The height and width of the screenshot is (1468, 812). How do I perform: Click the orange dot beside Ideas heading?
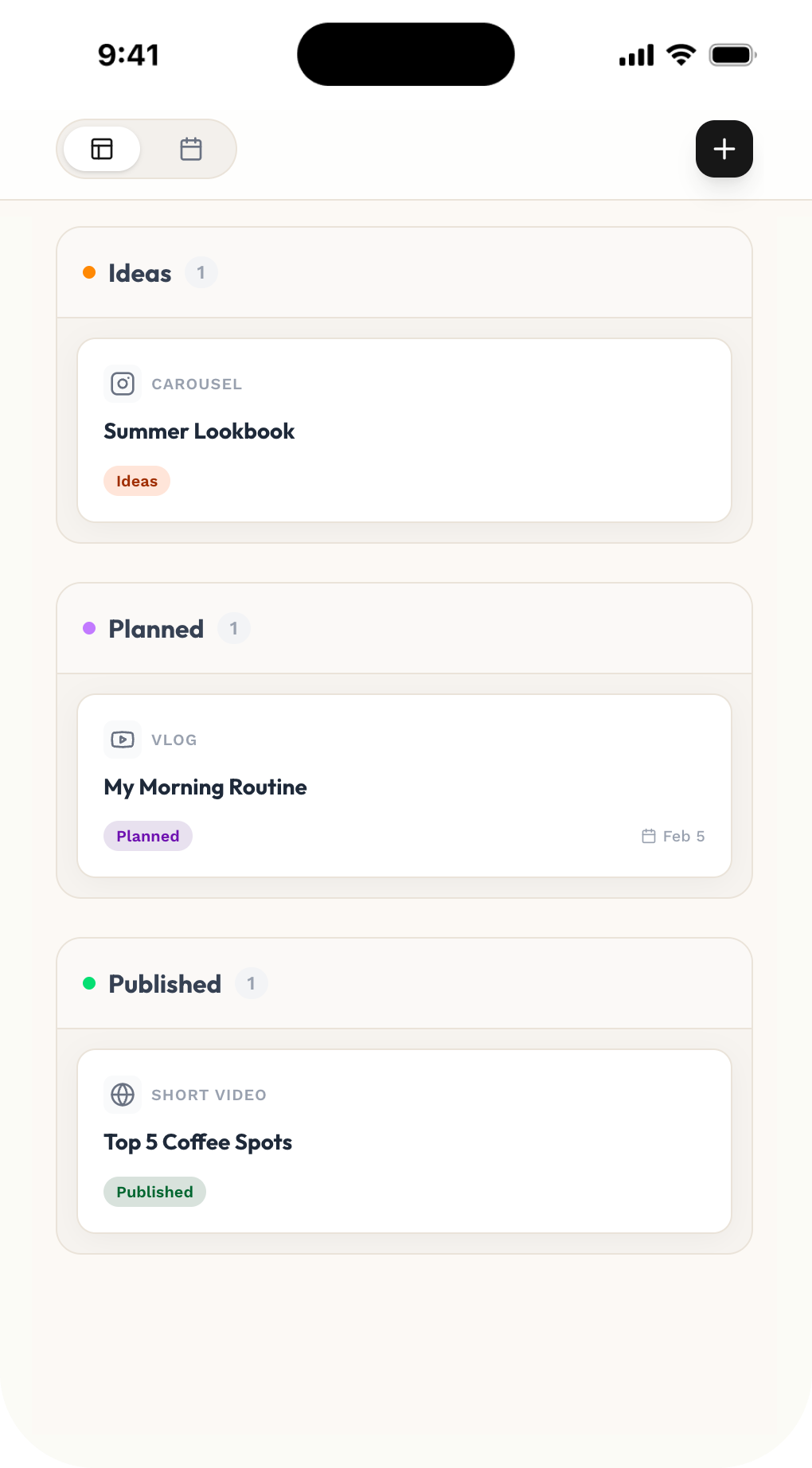[x=89, y=273]
